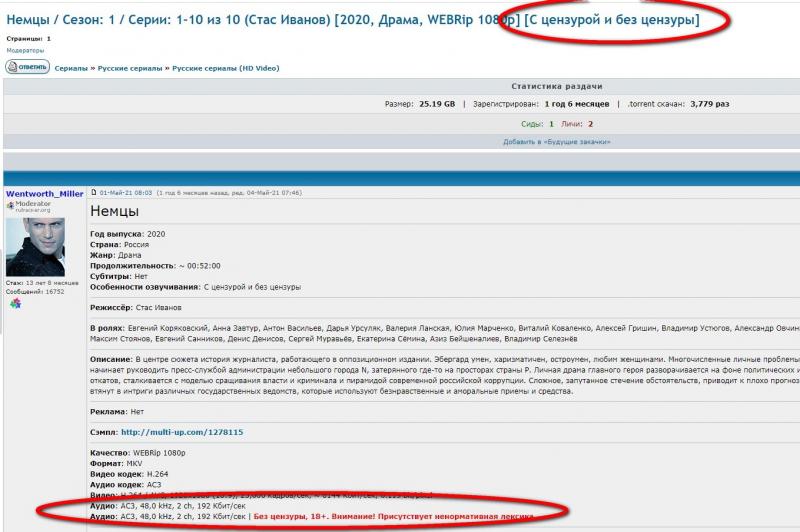Click the 'Ответить' reply button
800x532 pixels.
coord(27,67)
